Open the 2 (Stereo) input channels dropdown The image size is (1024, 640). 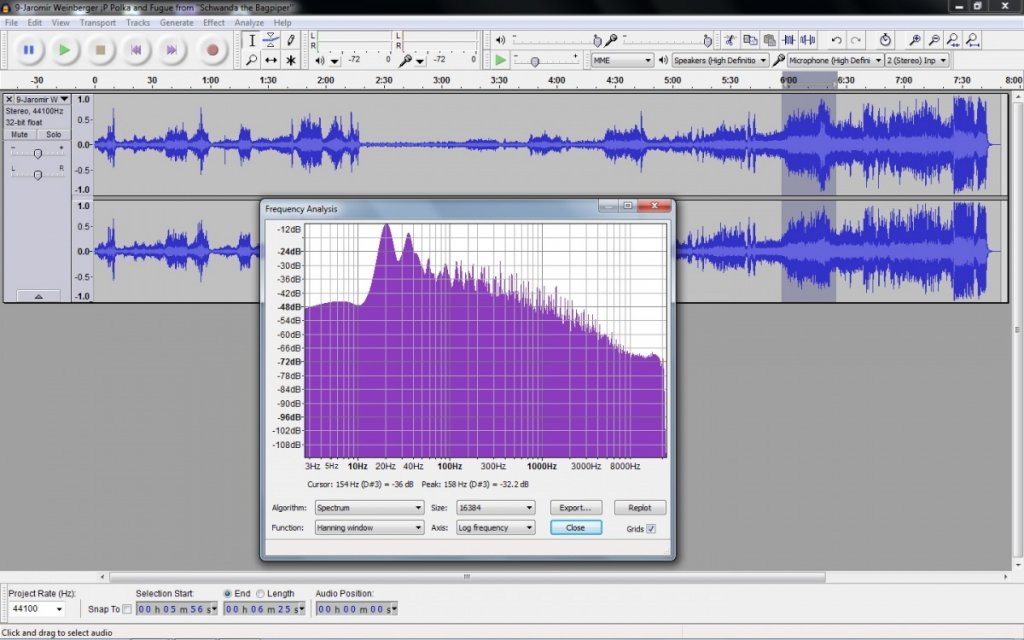917,60
